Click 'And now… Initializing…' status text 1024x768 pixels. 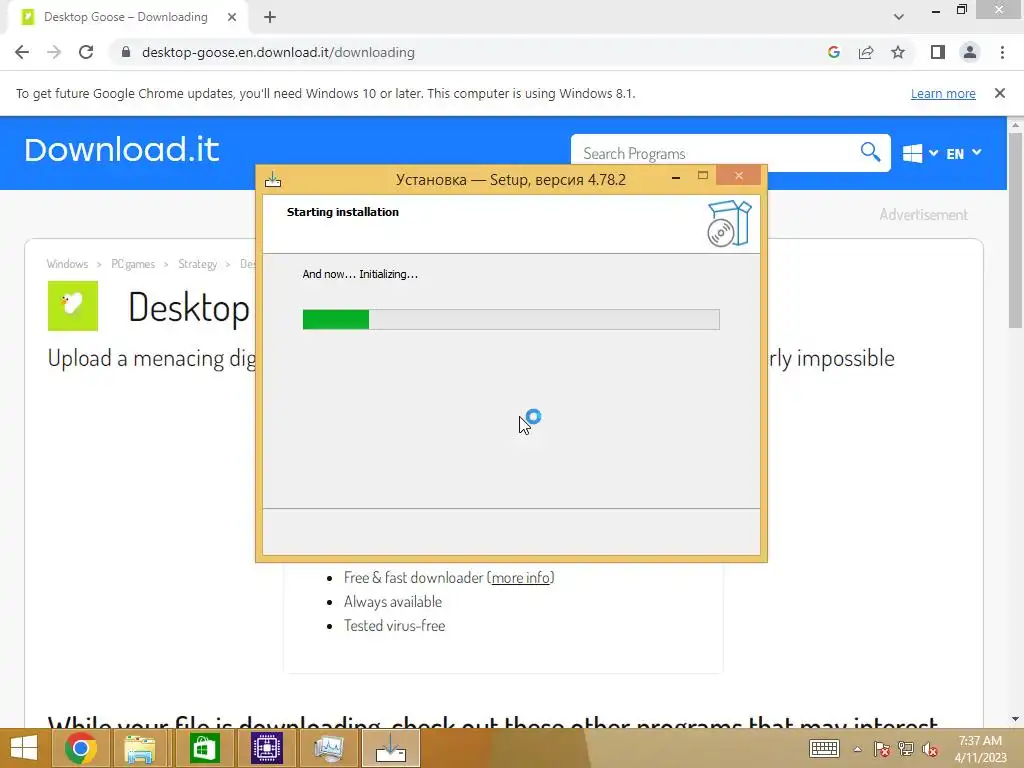(x=360, y=274)
